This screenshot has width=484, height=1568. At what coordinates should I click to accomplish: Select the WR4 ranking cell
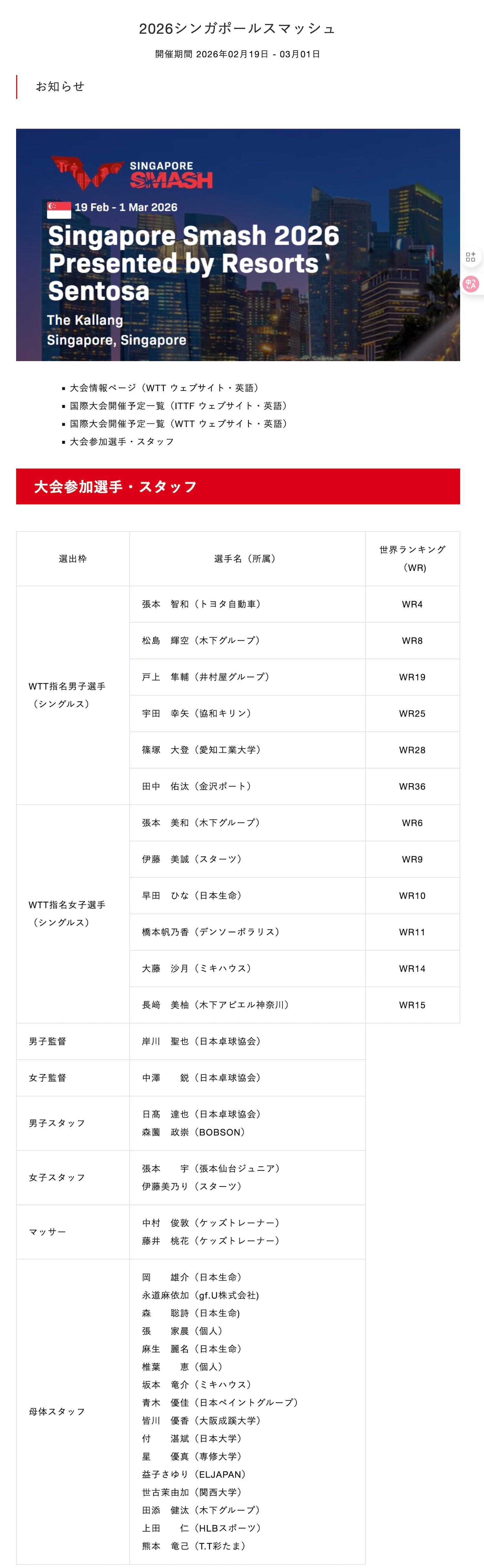point(412,604)
